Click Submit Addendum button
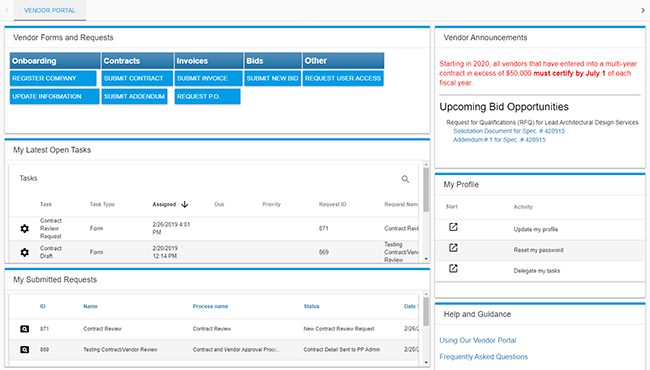This screenshot has height=370, width=650. pyautogui.click(x=134, y=97)
